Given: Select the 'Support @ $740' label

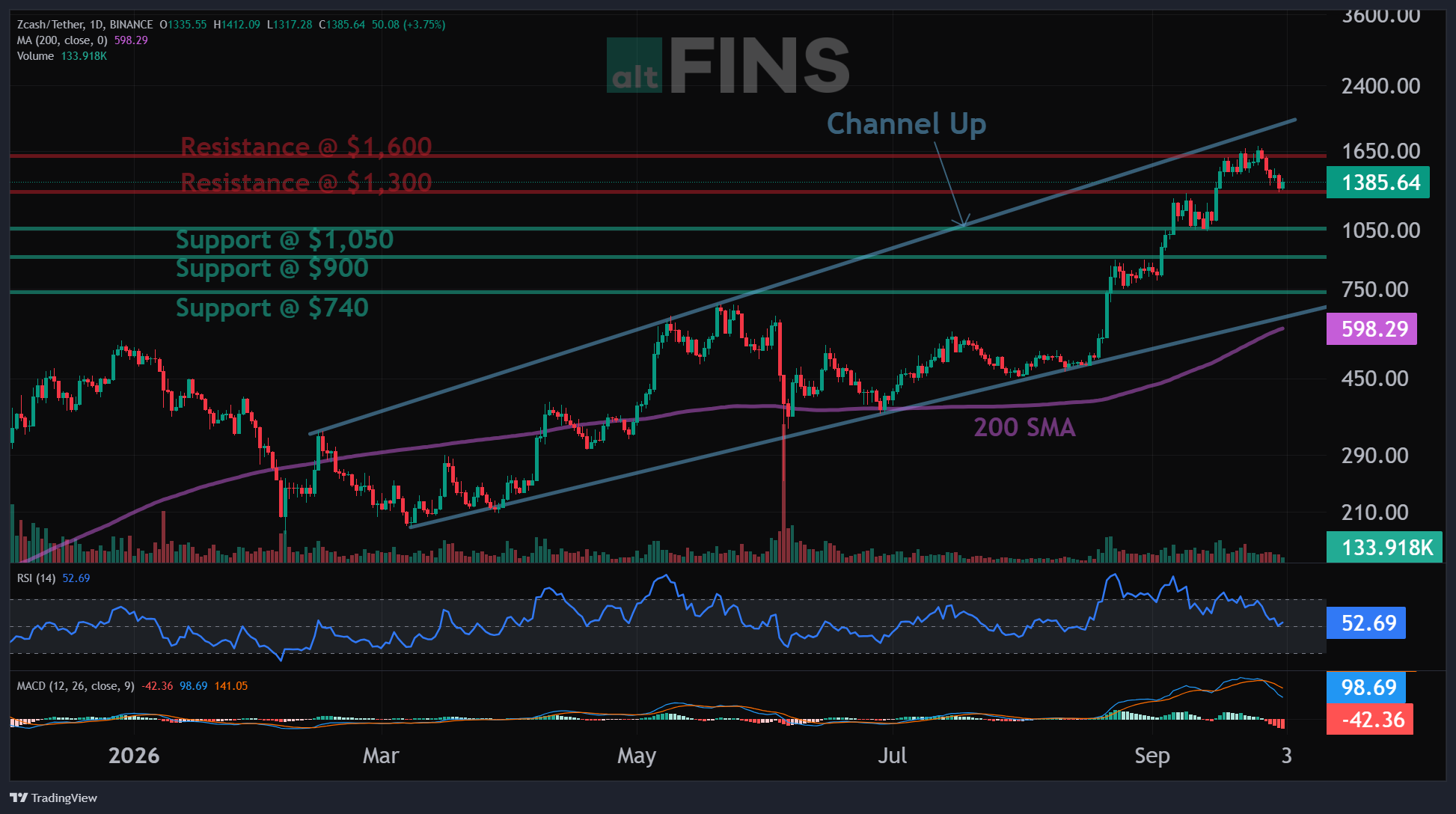Looking at the screenshot, I should pyautogui.click(x=272, y=307).
